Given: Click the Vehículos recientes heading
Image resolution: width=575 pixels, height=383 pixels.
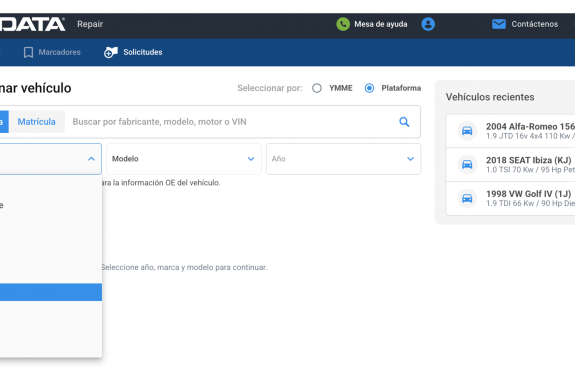Looking at the screenshot, I should pyautogui.click(x=490, y=97).
